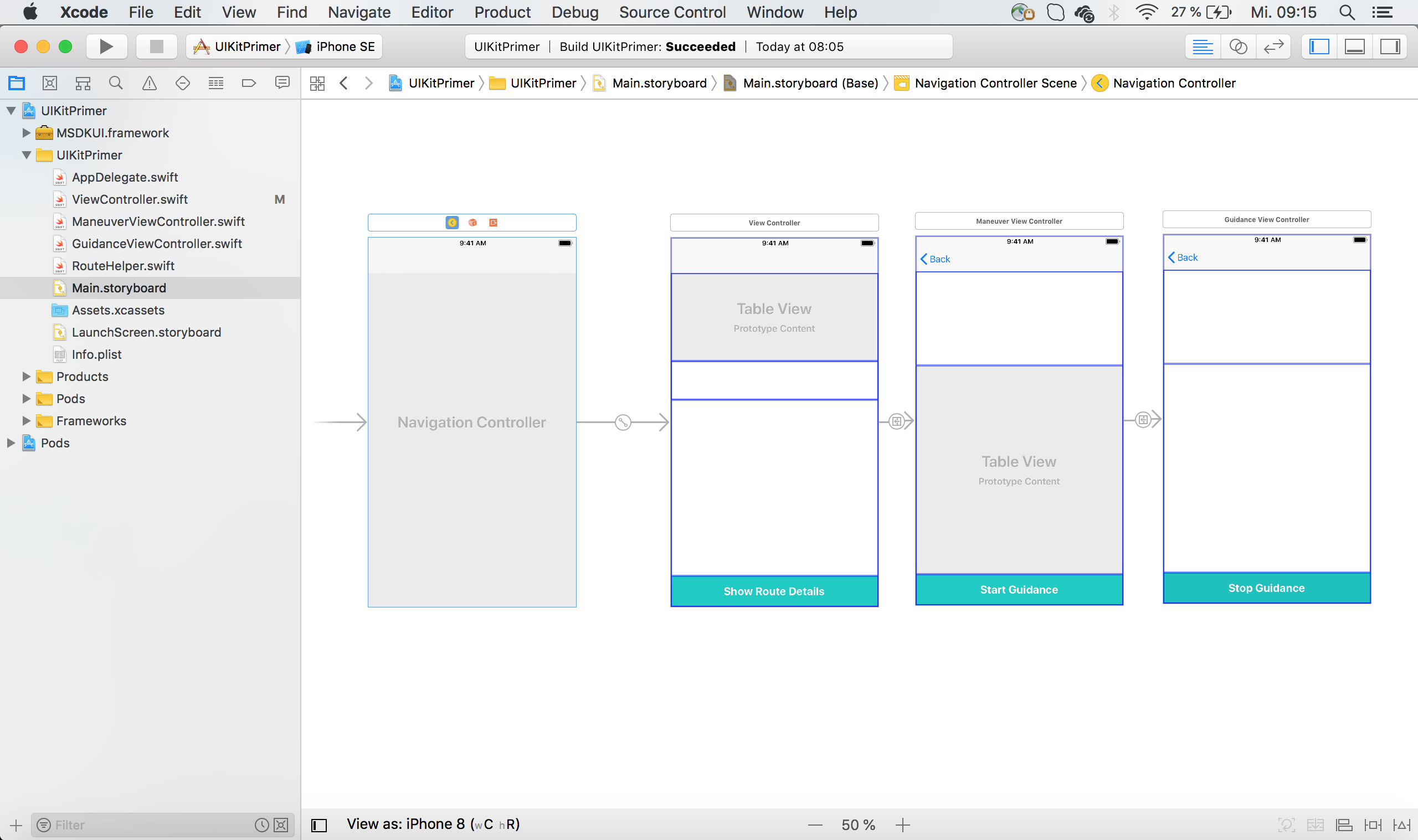Open Resolve Auto Layout Issues menu
Image resolution: width=1418 pixels, height=840 pixels.
(1401, 825)
